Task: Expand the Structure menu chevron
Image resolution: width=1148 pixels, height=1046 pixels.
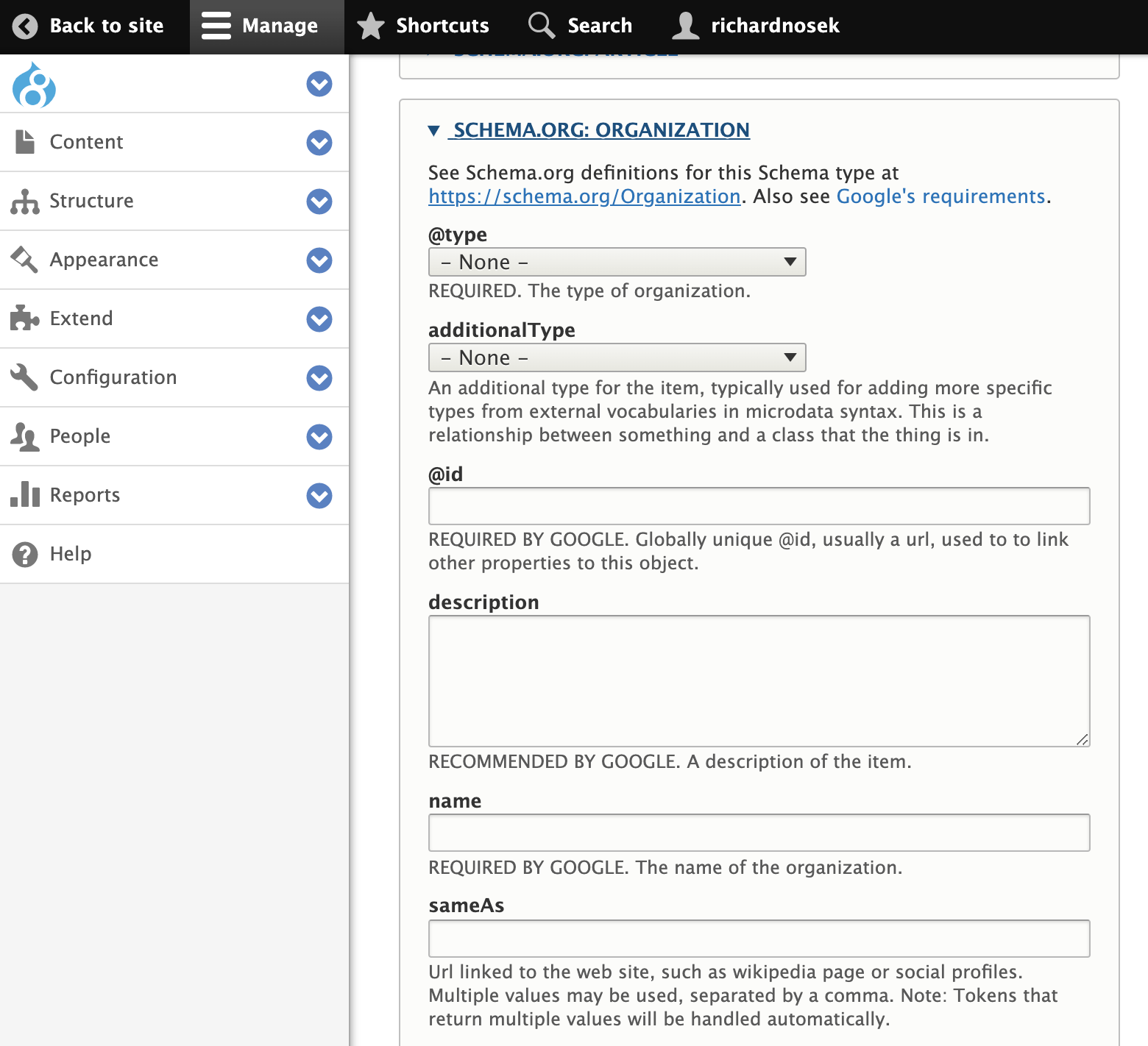Action: pyautogui.click(x=319, y=202)
